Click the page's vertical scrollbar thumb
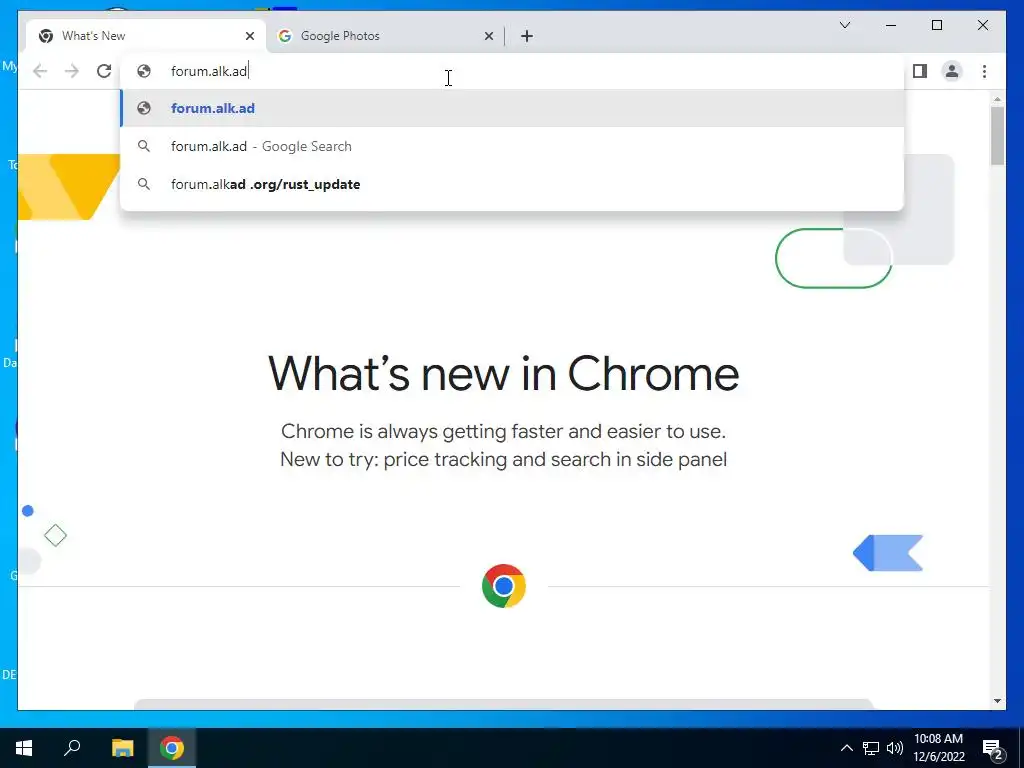This screenshot has width=1024, height=768. [x=997, y=135]
